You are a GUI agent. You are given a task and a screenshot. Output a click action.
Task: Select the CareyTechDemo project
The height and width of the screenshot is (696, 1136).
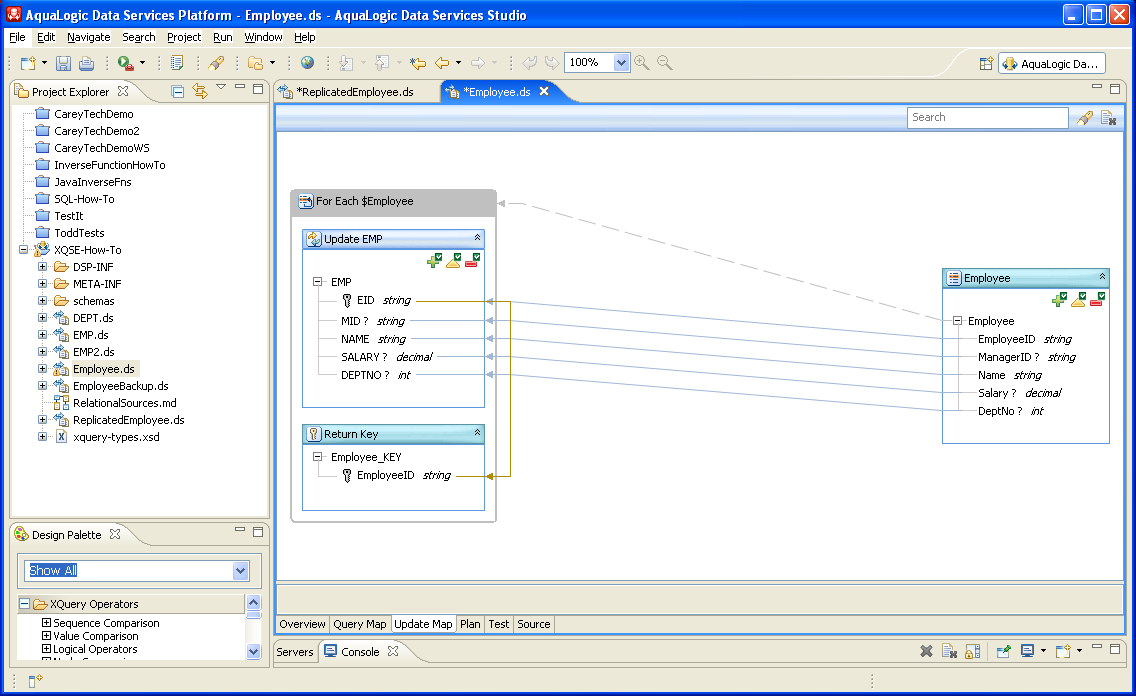pos(93,114)
